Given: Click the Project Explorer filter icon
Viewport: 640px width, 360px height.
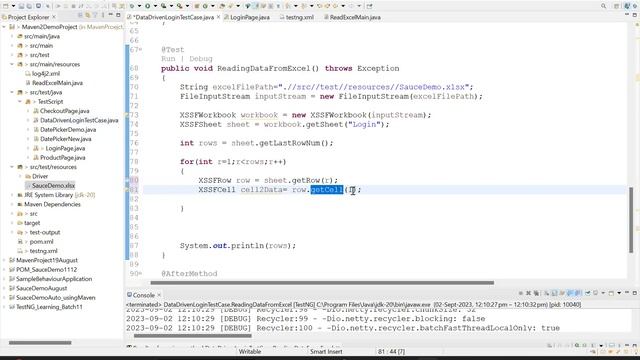Looking at the screenshot, I should (95, 15).
